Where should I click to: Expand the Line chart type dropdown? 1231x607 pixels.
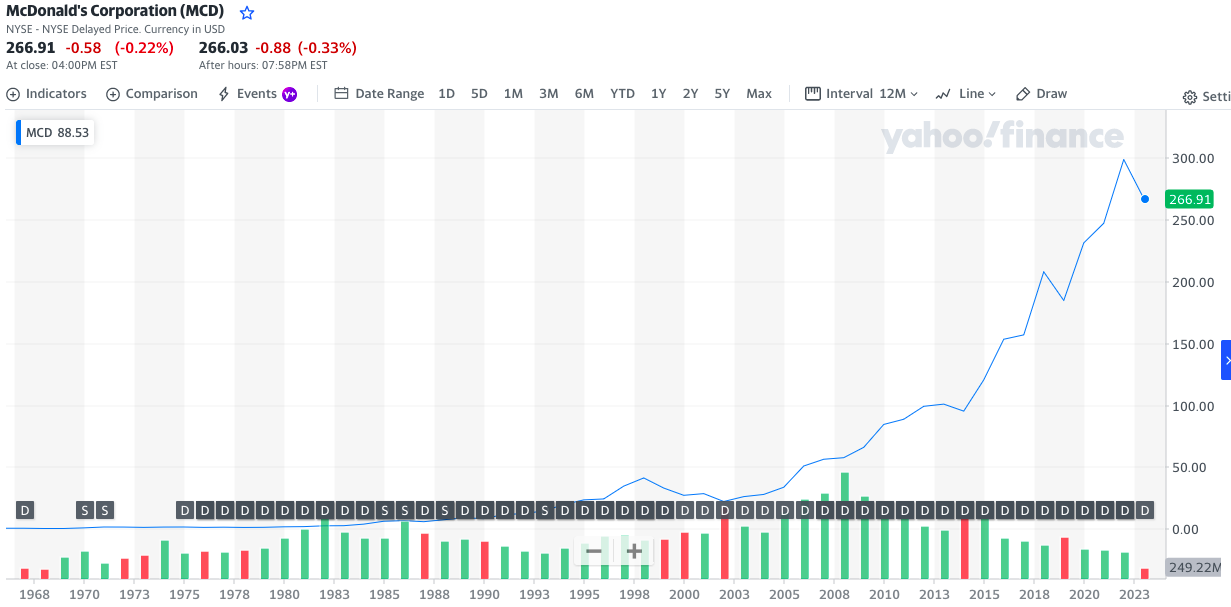966,94
